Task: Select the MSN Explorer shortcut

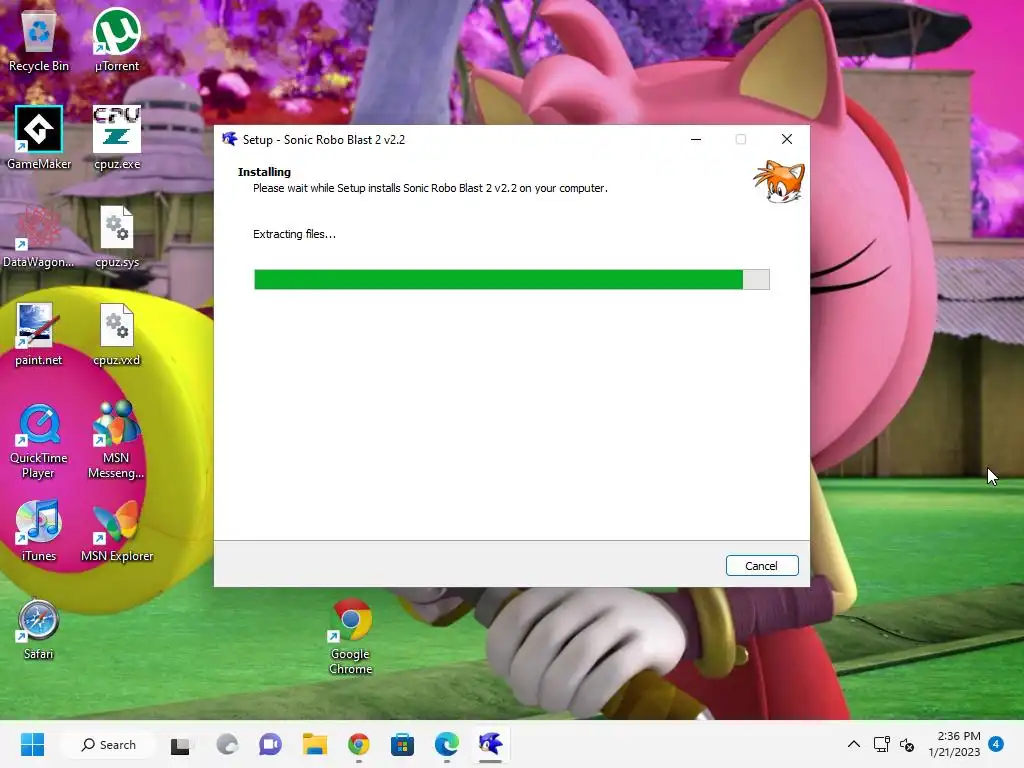Action: click(117, 530)
